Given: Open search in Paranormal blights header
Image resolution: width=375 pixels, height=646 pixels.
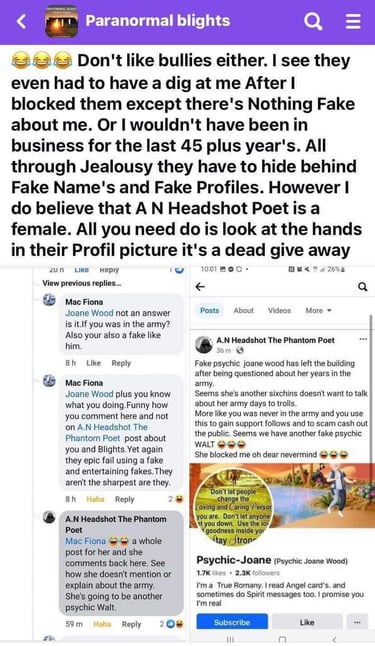Looking at the screenshot, I should click(x=313, y=21).
